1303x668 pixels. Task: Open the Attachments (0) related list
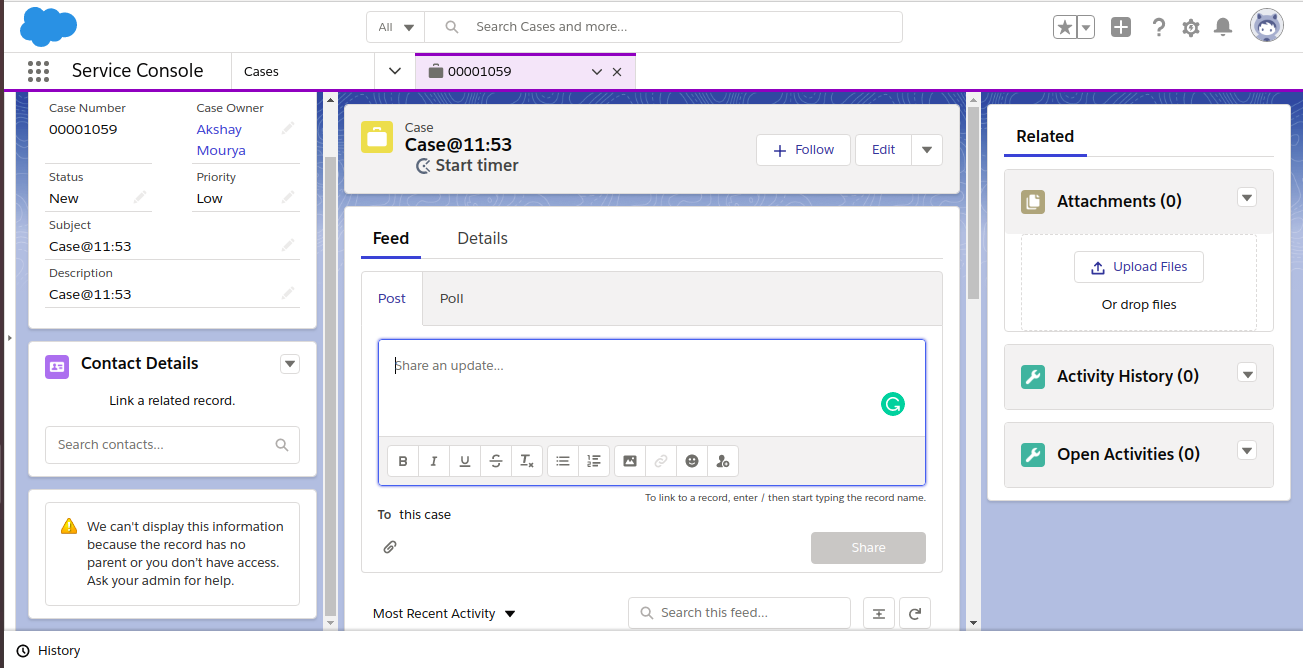pos(1119,201)
